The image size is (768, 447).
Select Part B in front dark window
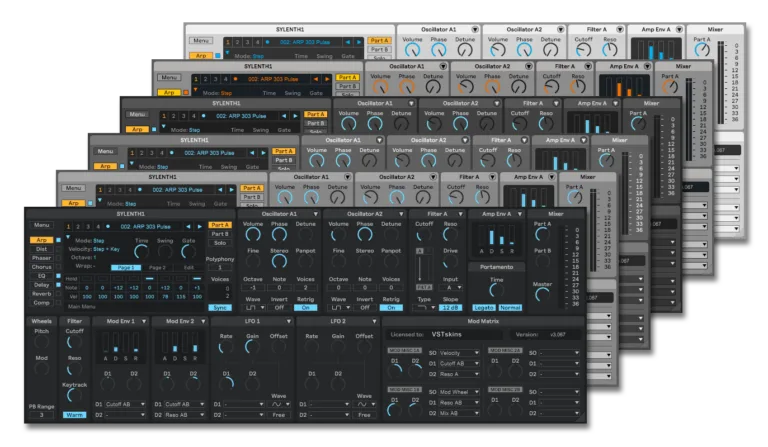220,234
